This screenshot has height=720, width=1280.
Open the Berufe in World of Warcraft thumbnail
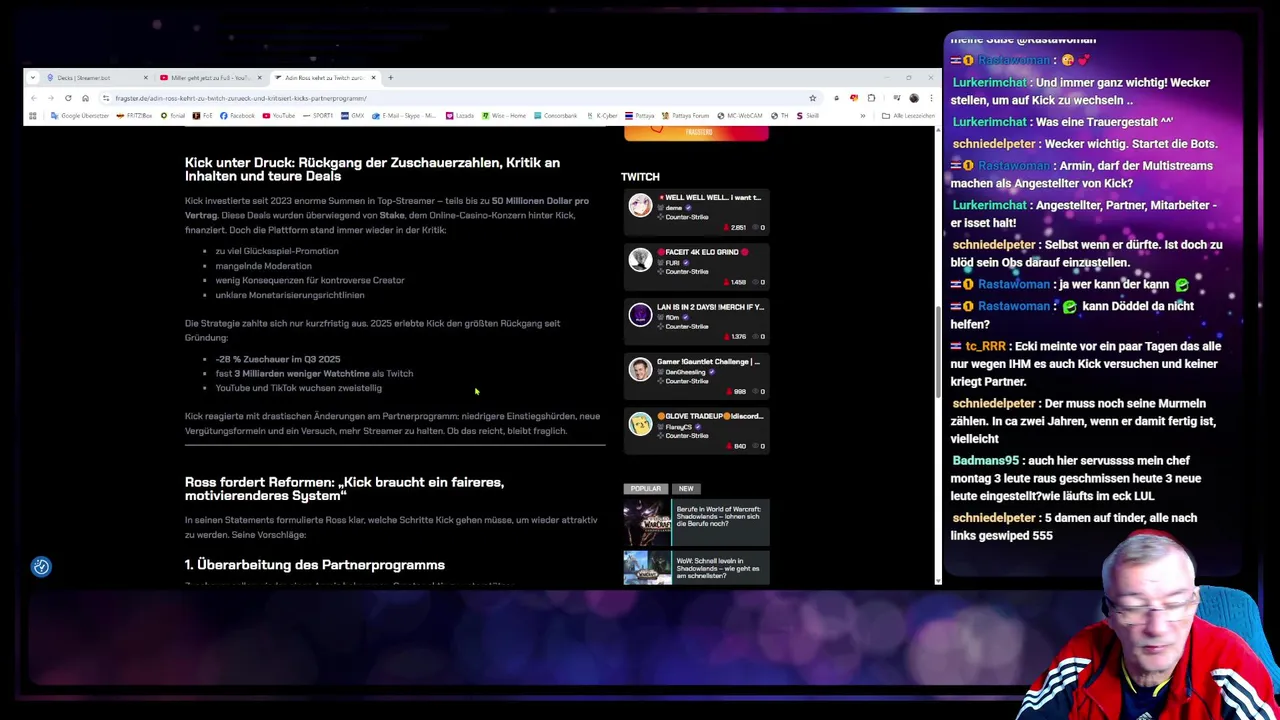(x=647, y=523)
